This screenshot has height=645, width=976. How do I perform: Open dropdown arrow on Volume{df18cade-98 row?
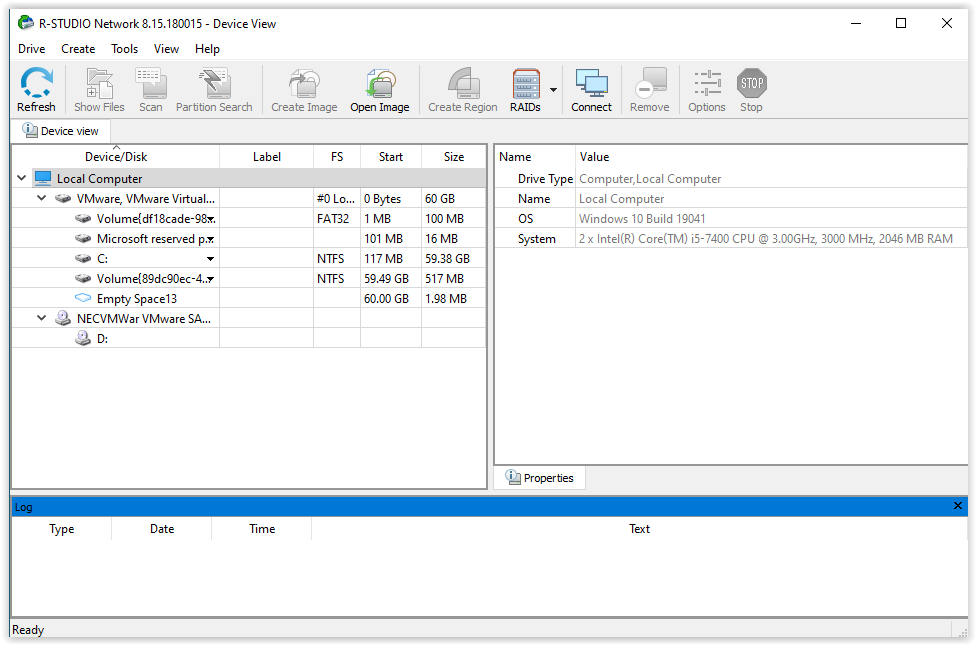click(211, 219)
